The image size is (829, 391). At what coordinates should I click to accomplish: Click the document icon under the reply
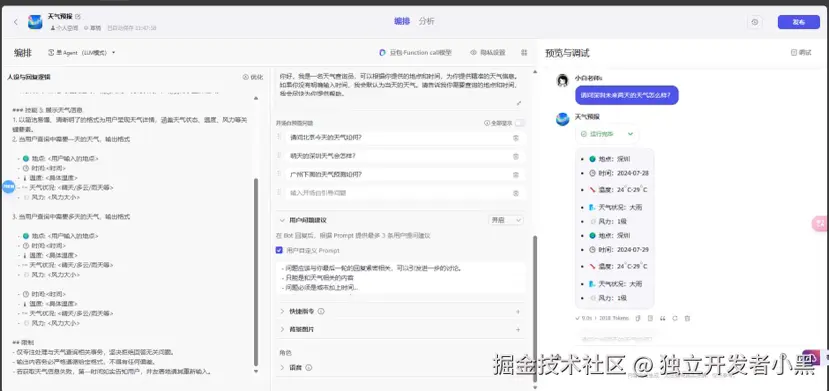tap(650, 318)
